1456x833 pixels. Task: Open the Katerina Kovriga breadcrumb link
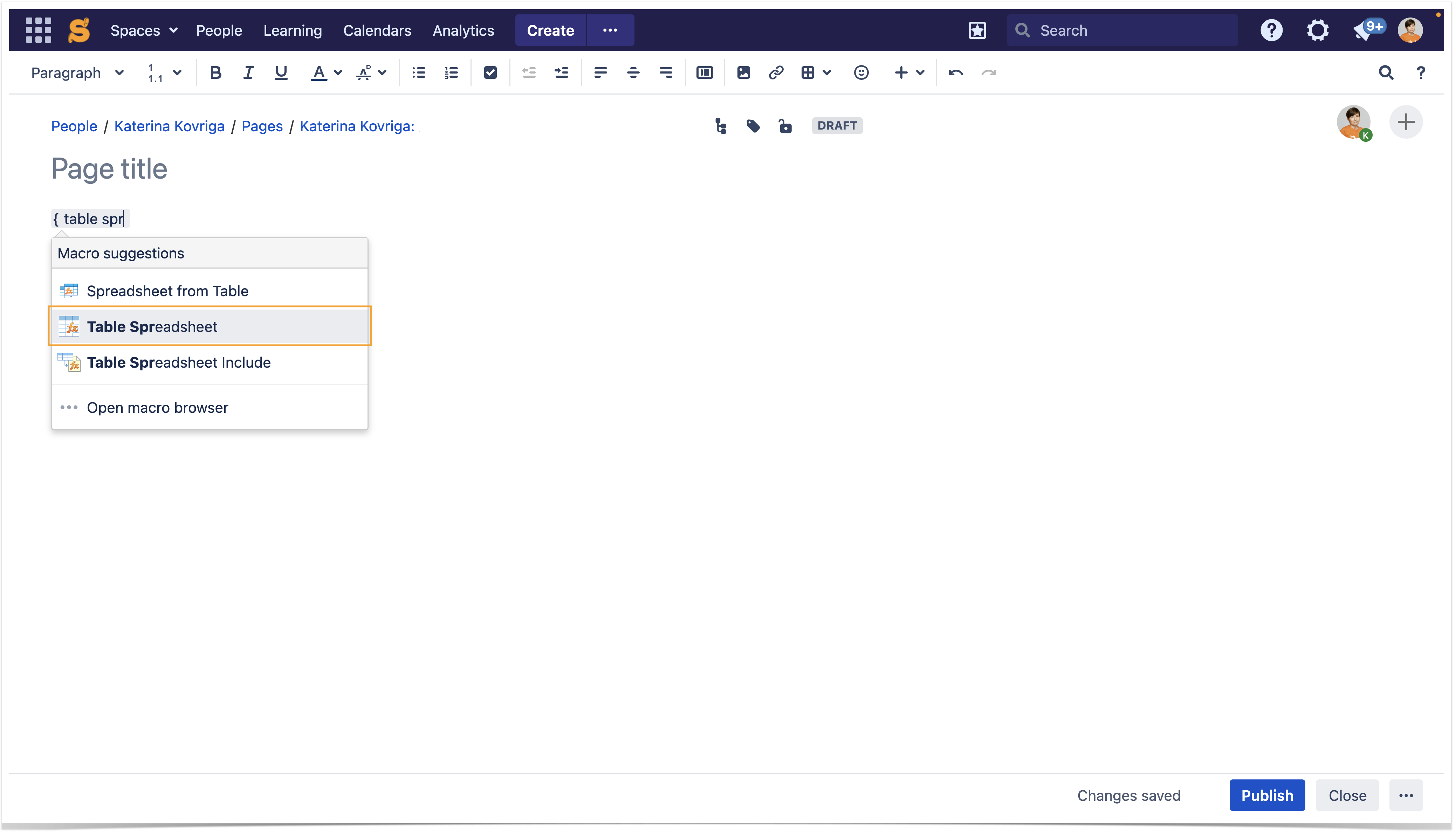pos(170,126)
